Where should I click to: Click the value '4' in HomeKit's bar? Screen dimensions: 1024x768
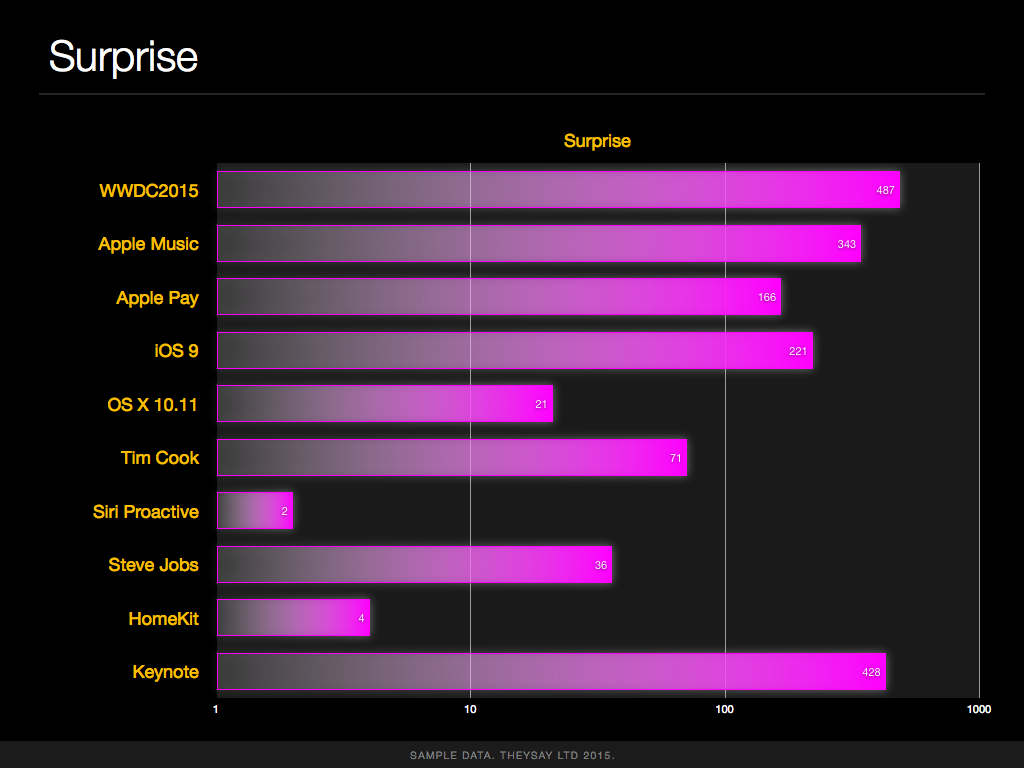click(x=361, y=619)
